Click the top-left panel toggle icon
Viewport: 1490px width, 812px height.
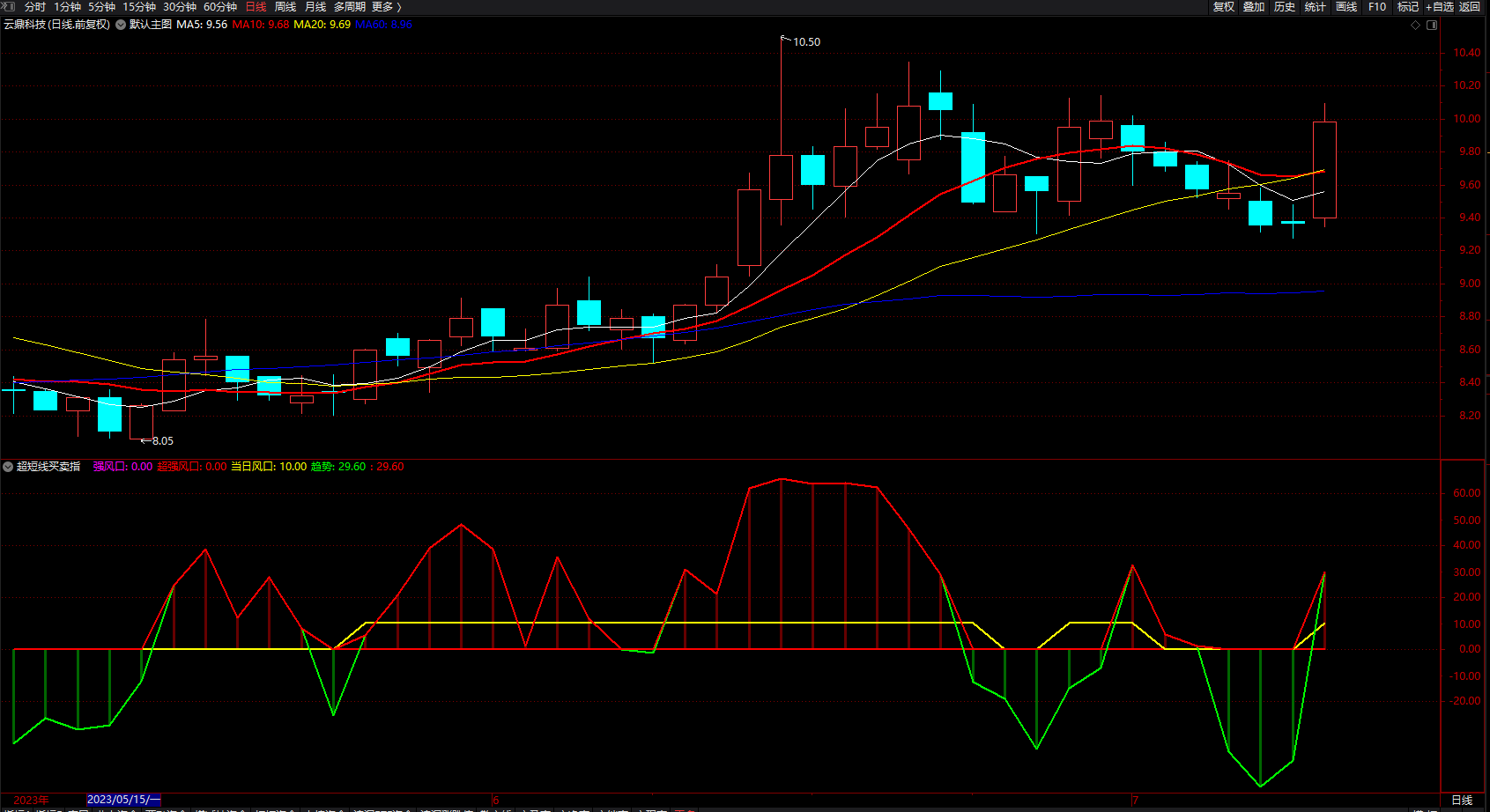[x=8, y=6]
